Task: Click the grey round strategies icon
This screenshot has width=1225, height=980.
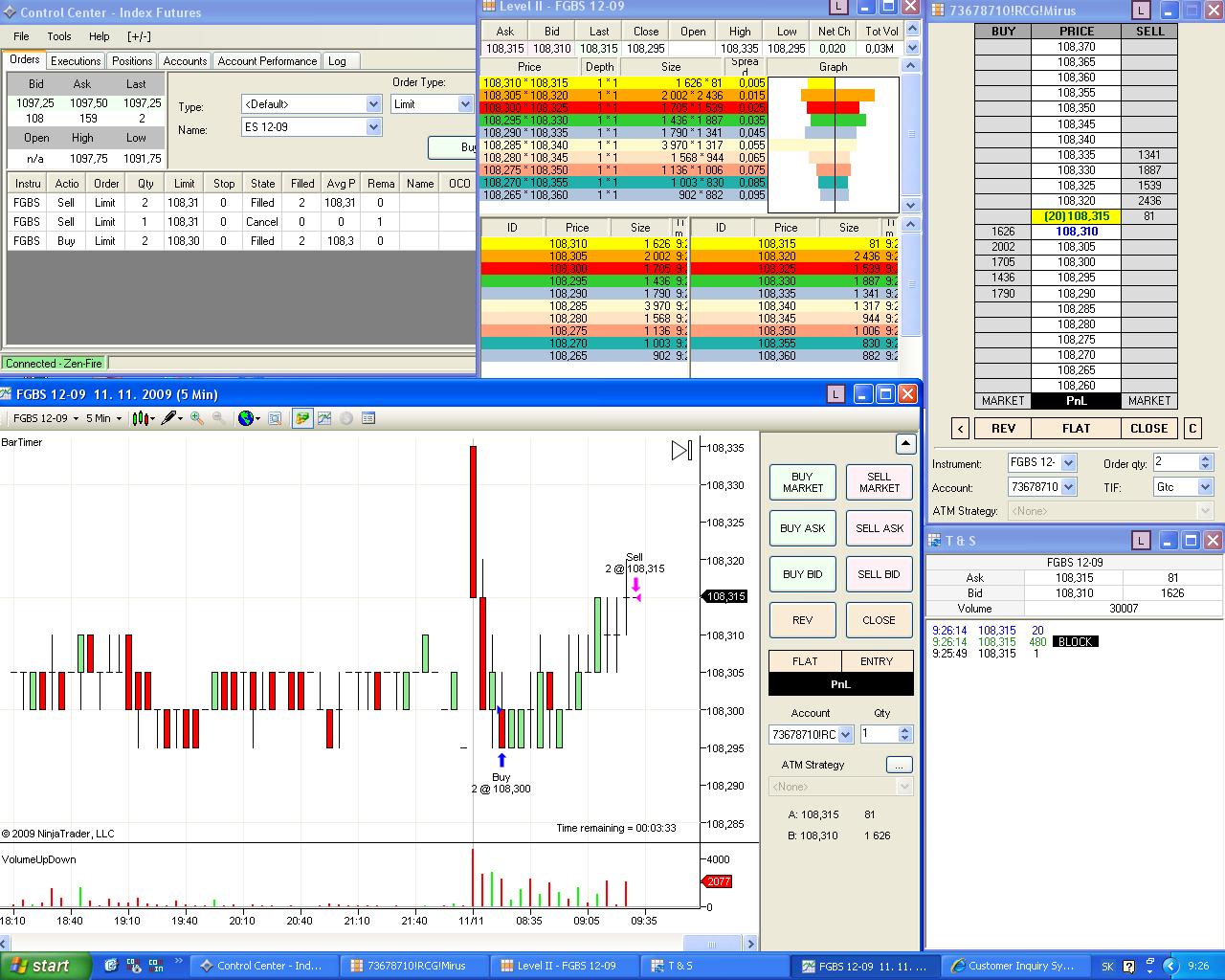Action: (x=346, y=418)
